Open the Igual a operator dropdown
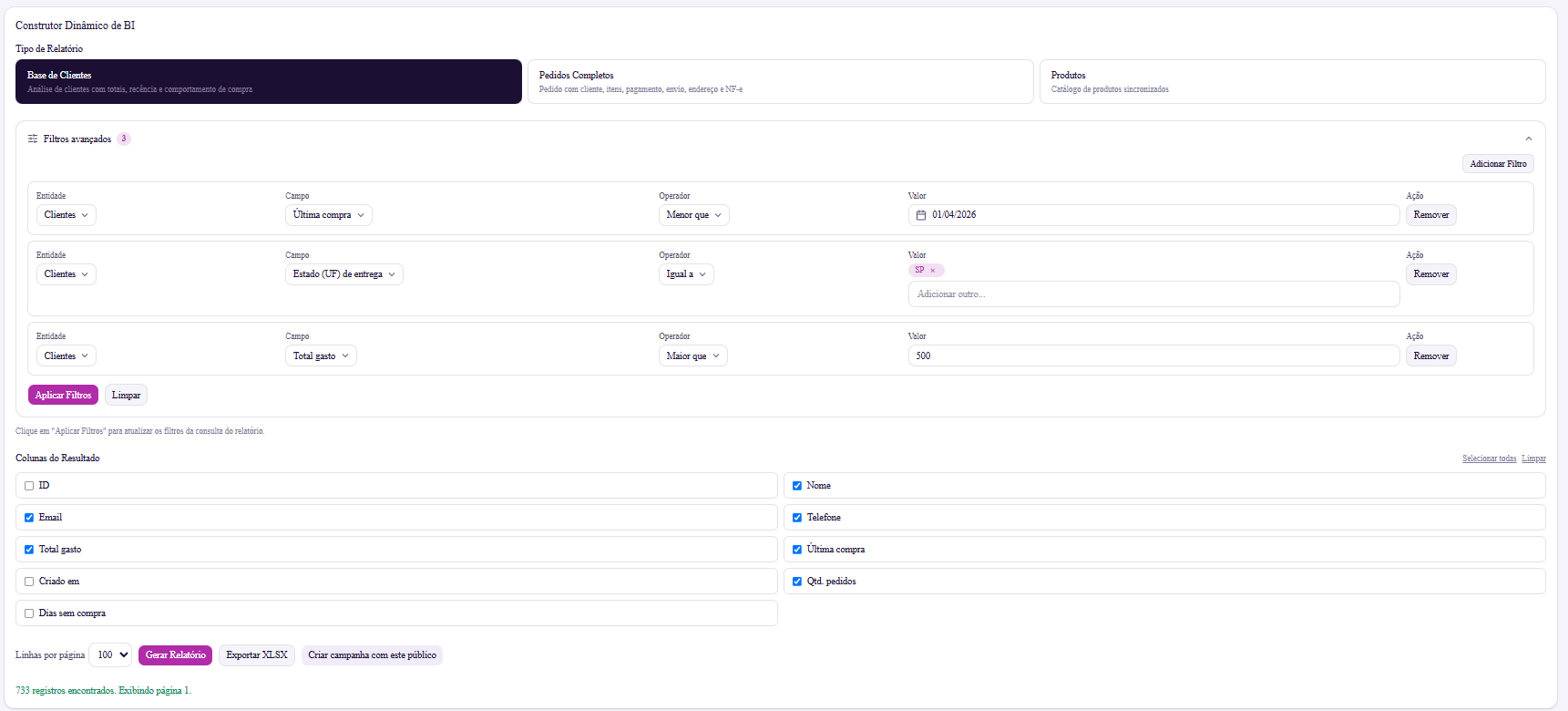Screen dimensions: 1568x711 (686, 274)
